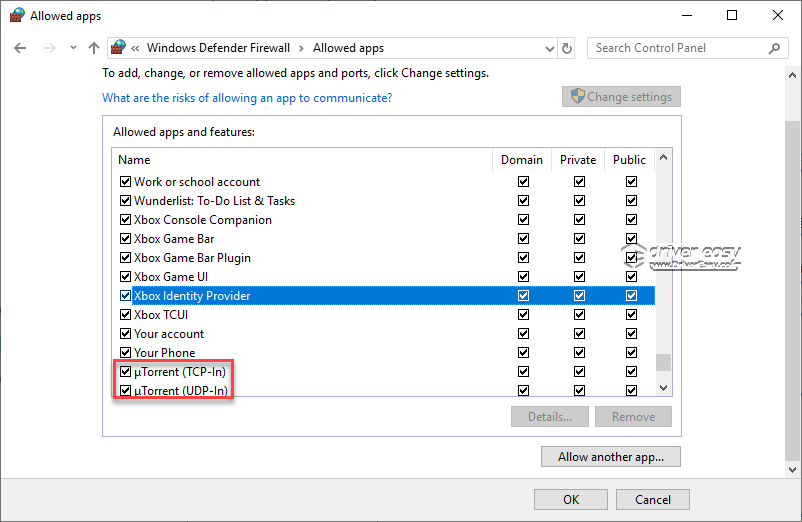Screen dimensions: 802x522
Task: Click the Private column header
Action: coord(578,160)
